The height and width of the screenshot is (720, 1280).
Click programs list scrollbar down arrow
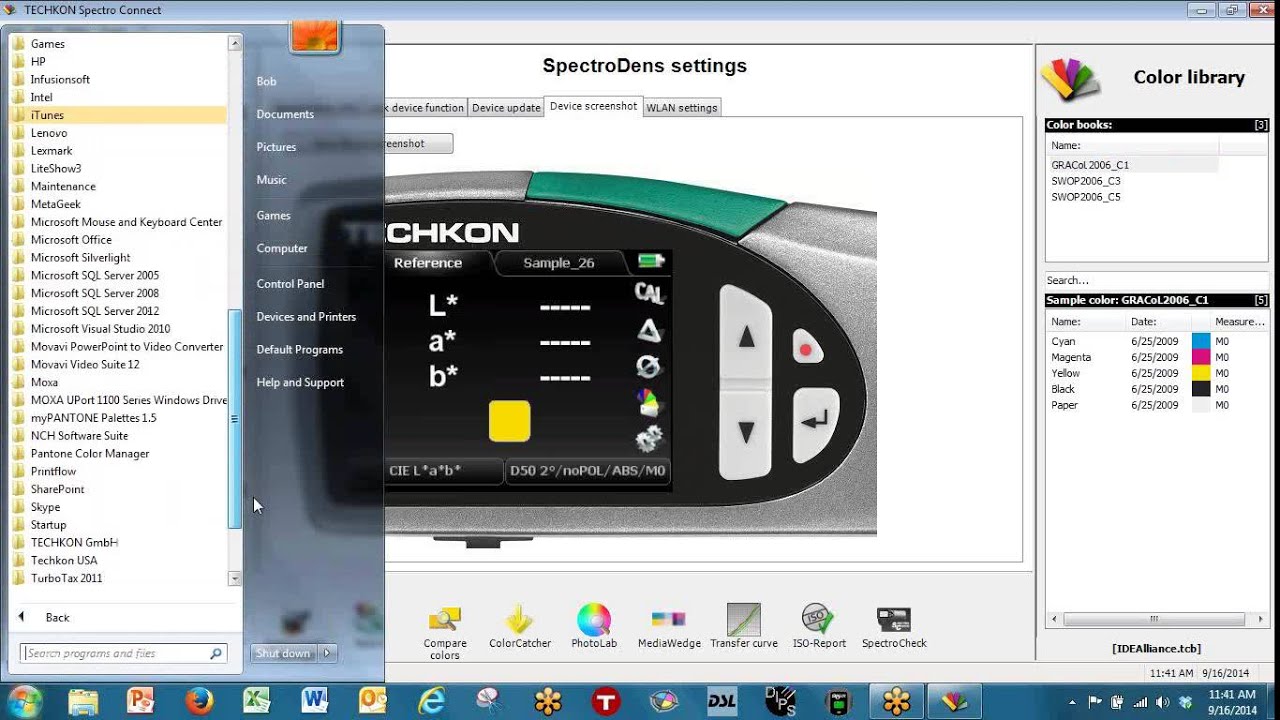point(235,578)
